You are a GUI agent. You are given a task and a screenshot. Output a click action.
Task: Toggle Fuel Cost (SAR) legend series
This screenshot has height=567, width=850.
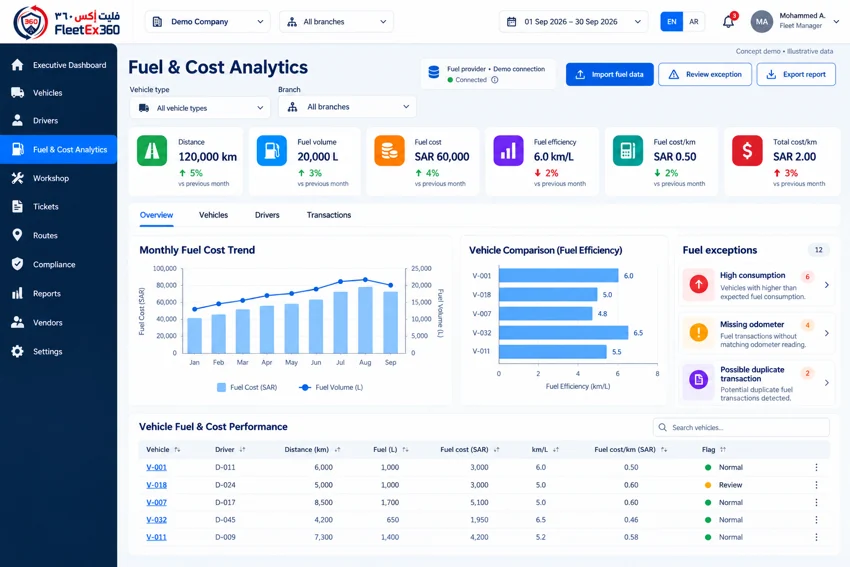coord(247,387)
